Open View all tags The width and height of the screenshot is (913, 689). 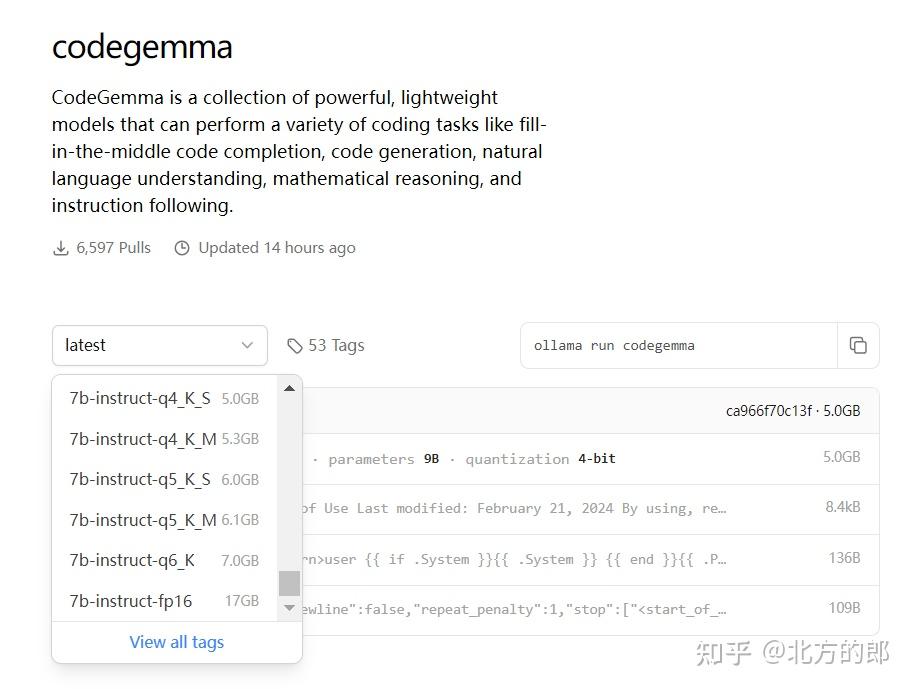coord(176,642)
